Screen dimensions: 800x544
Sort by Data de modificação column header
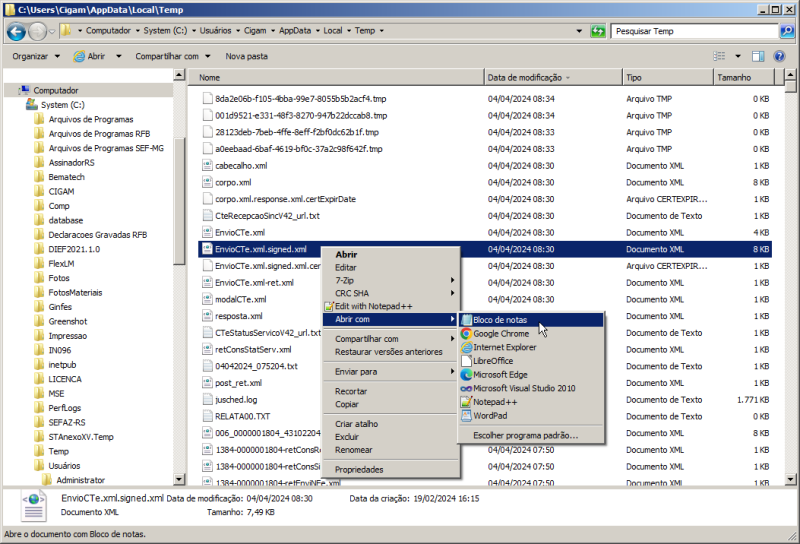(553, 78)
